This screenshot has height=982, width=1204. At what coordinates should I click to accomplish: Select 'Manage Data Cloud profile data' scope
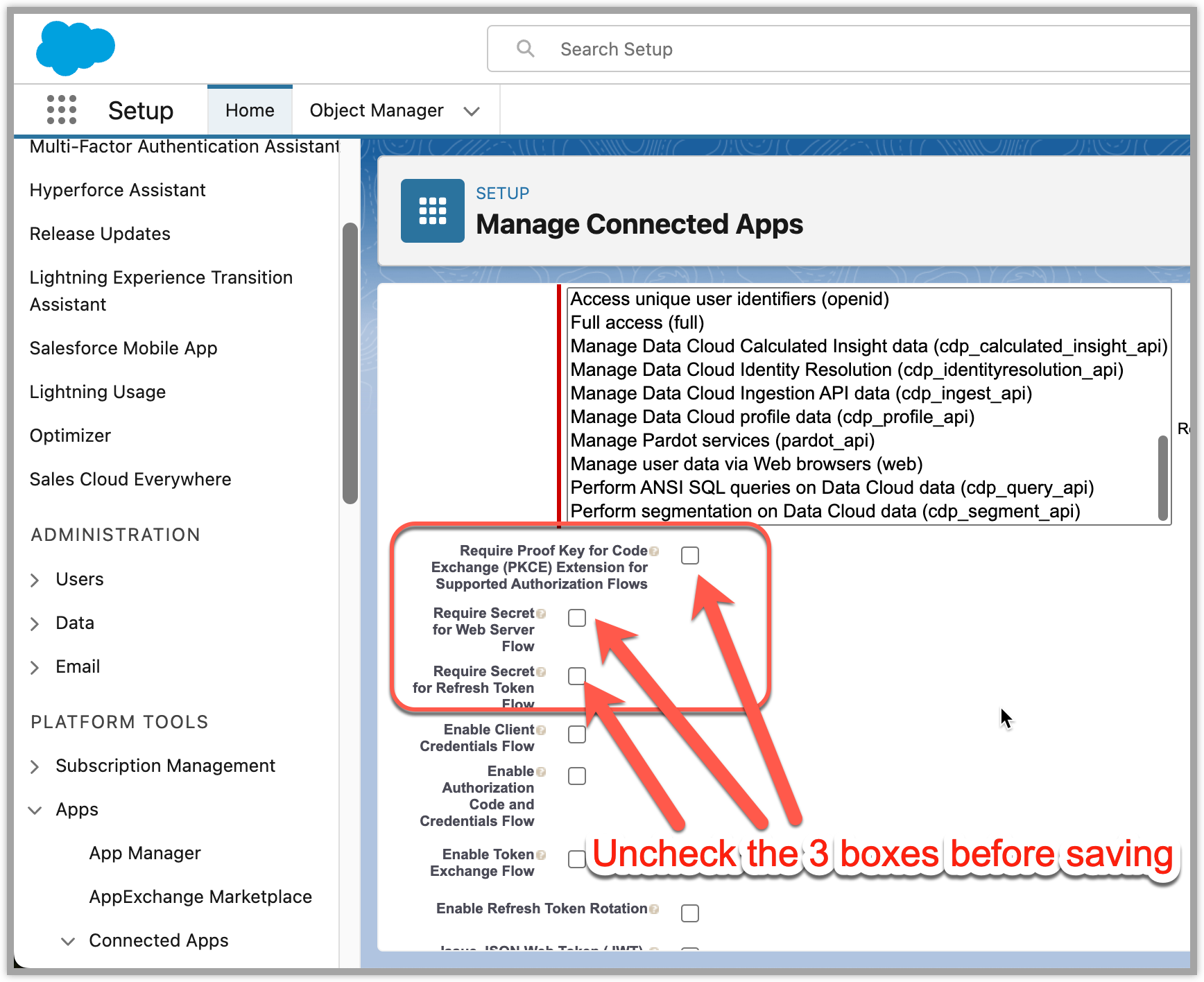773,417
